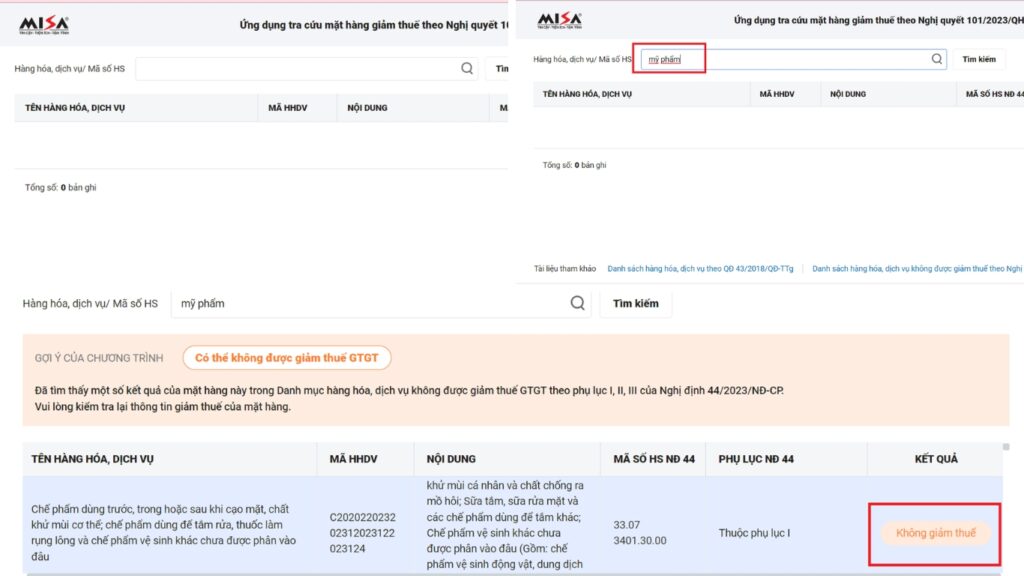The width and height of the screenshot is (1024, 576).
Task: Select the row 'Chế phẩm dùng trước, trong hoặc sau khi cạo mặt'
Action: [x=513, y=526]
